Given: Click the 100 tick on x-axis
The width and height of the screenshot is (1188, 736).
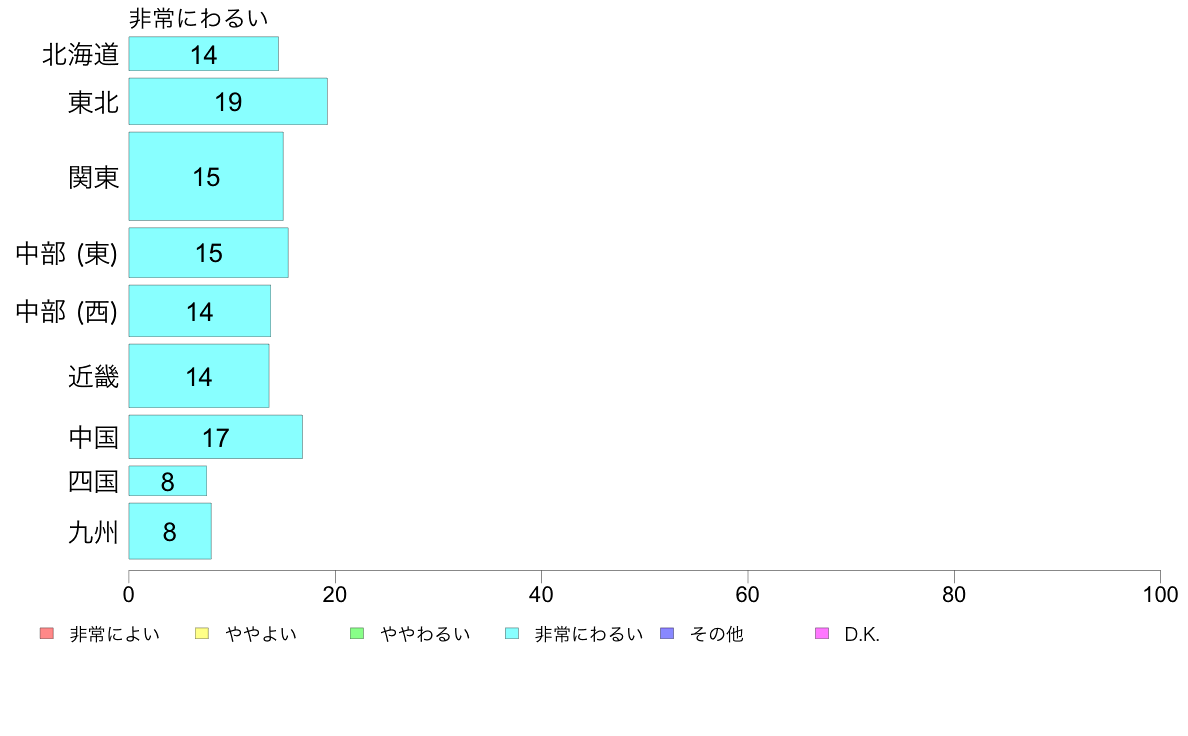Looking at the screenshot, I should coord(1160,594).
